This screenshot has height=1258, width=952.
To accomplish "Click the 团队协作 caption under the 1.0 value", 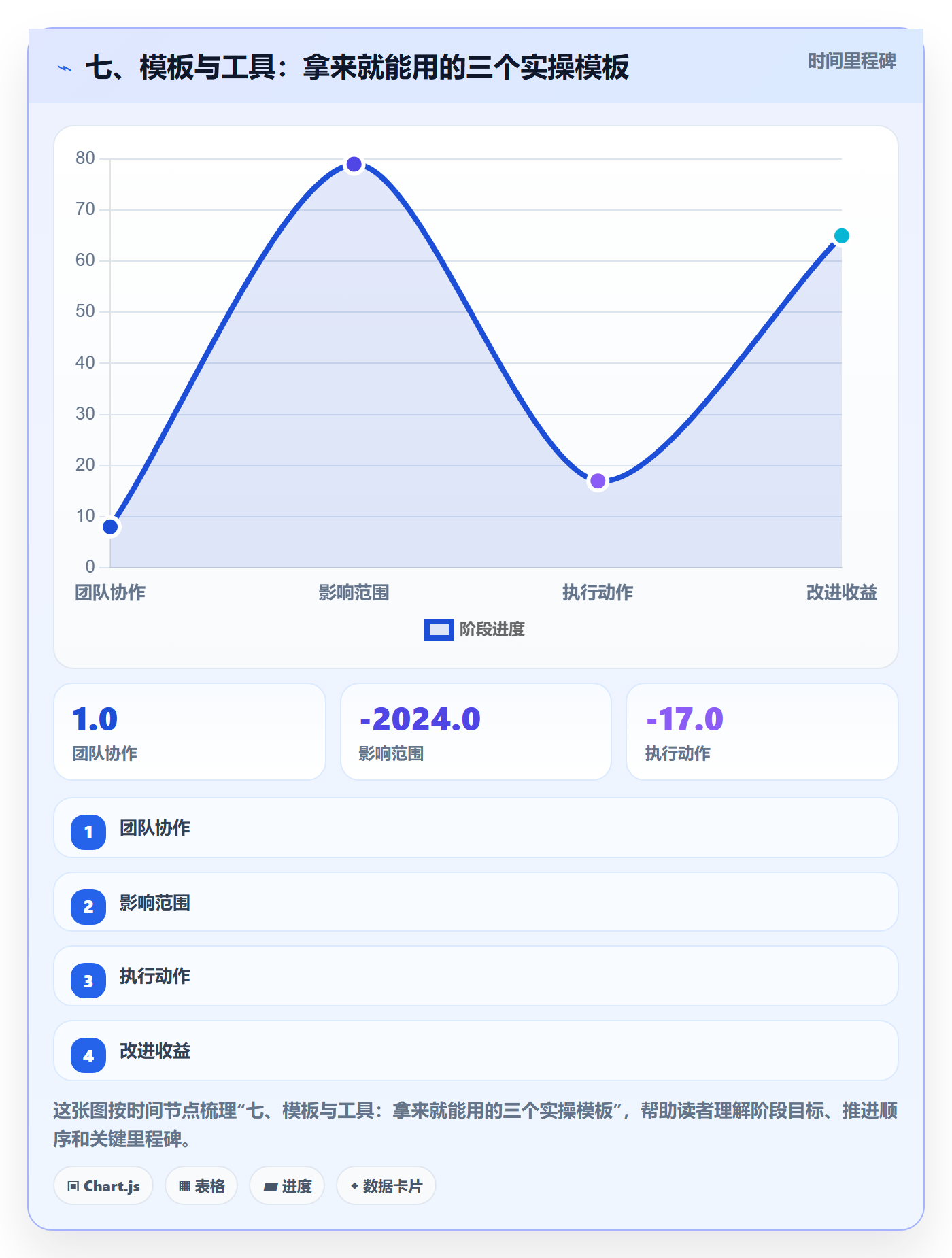I will pos(105,753).
